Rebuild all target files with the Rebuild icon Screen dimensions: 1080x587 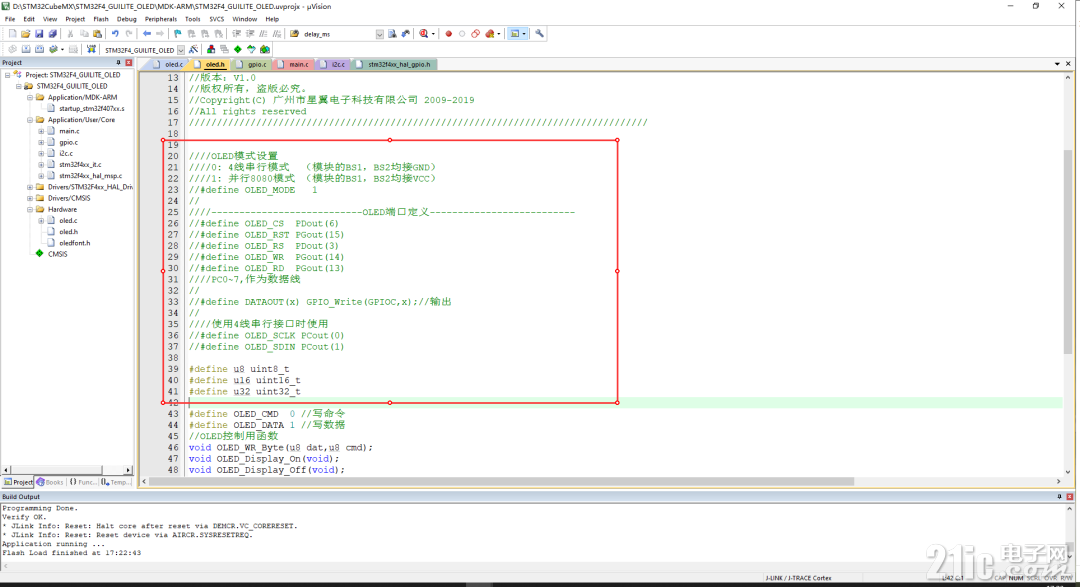pos(39,50)
